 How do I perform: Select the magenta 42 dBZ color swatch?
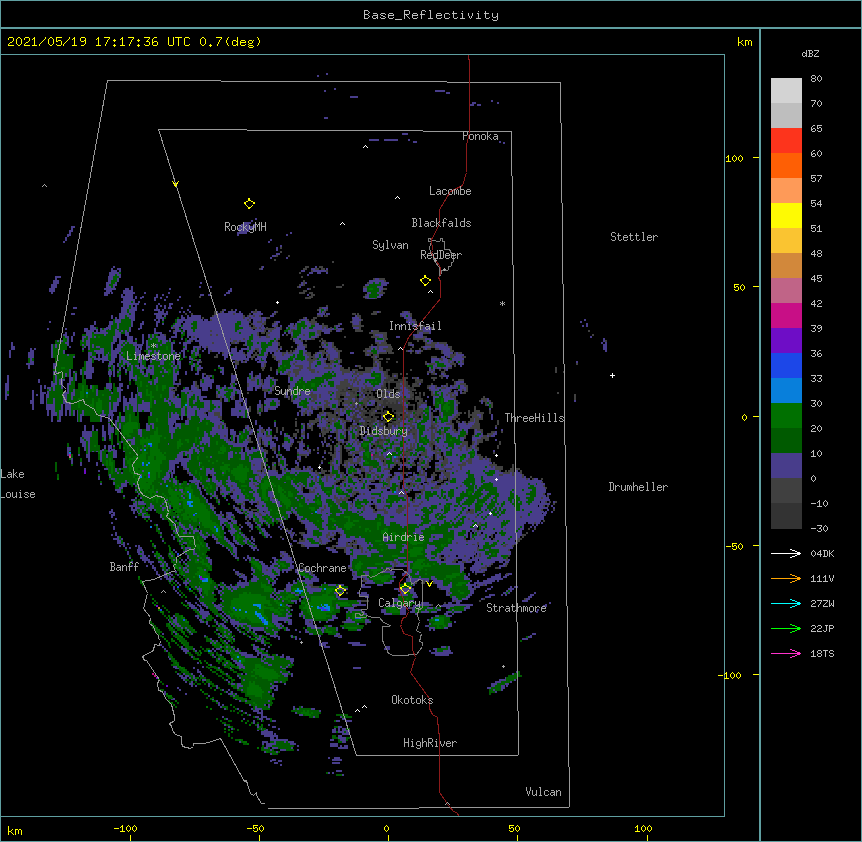(x=786, y=315)
